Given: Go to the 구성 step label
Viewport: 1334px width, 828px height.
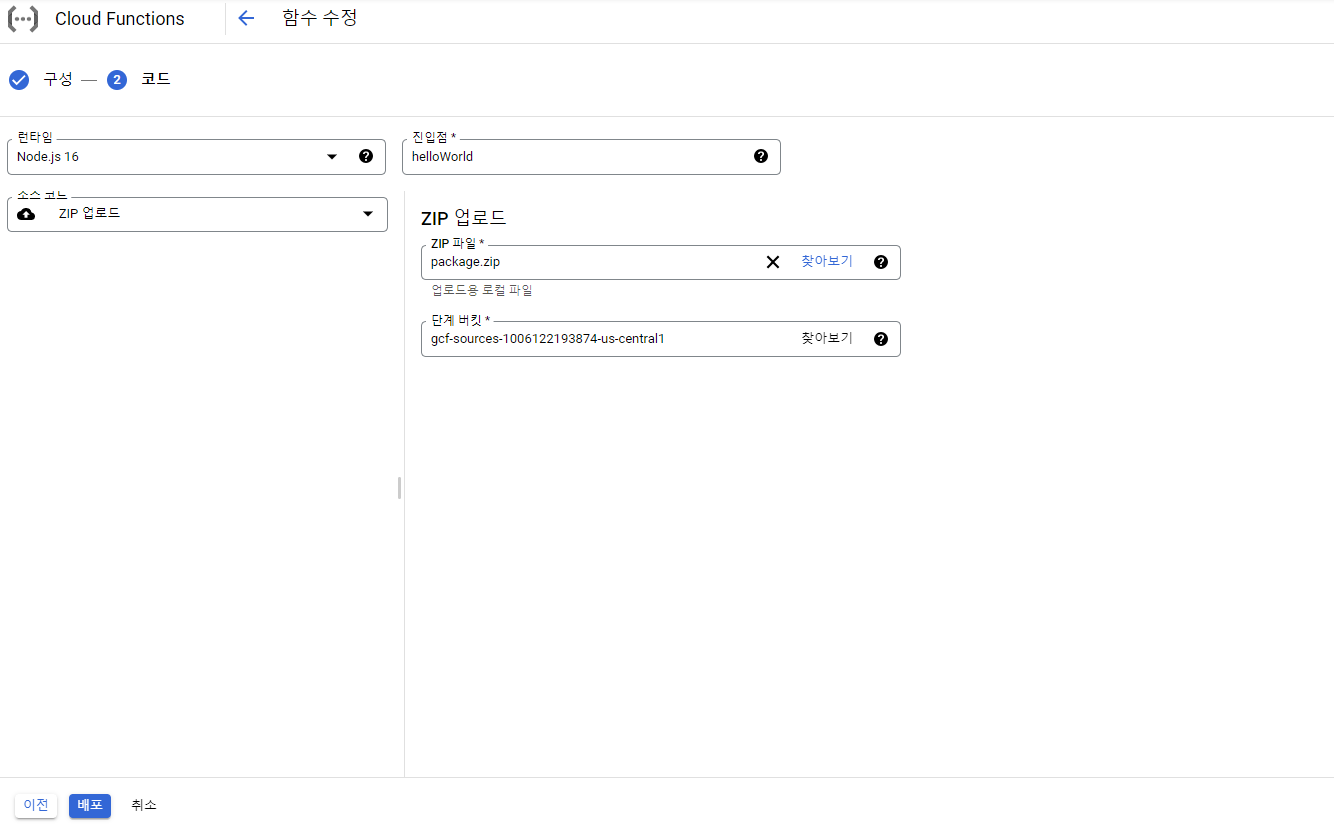Looking at the screenshot, I should [x=58, y=79].
